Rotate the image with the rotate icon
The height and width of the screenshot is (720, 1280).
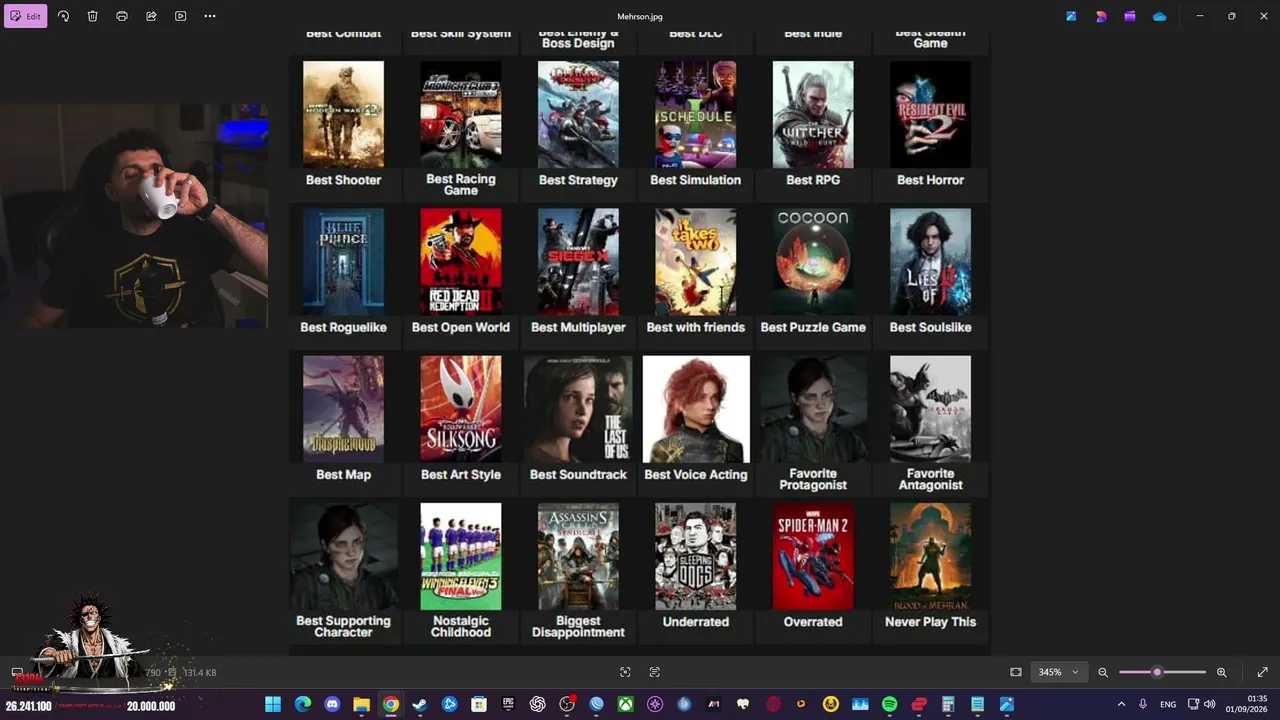click(x=63, y=16)
